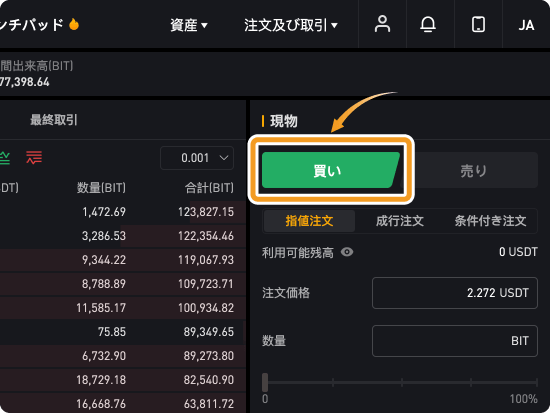Click the flame icon beside ローンチパッド
Screen dimensions: 550x413
point(74,24)
